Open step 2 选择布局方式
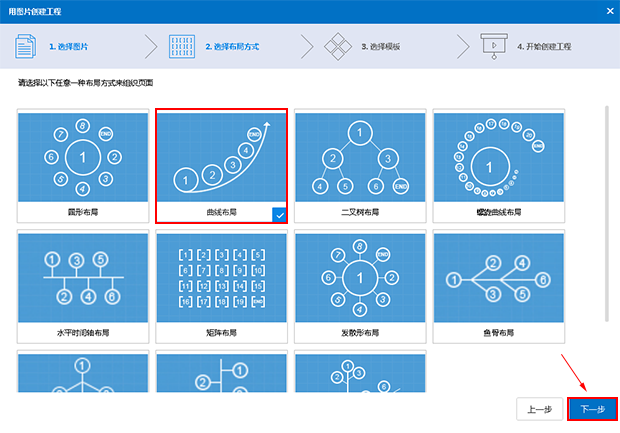Image resolution: width=620 pixels, height=433 pixels. pos(232,47)
